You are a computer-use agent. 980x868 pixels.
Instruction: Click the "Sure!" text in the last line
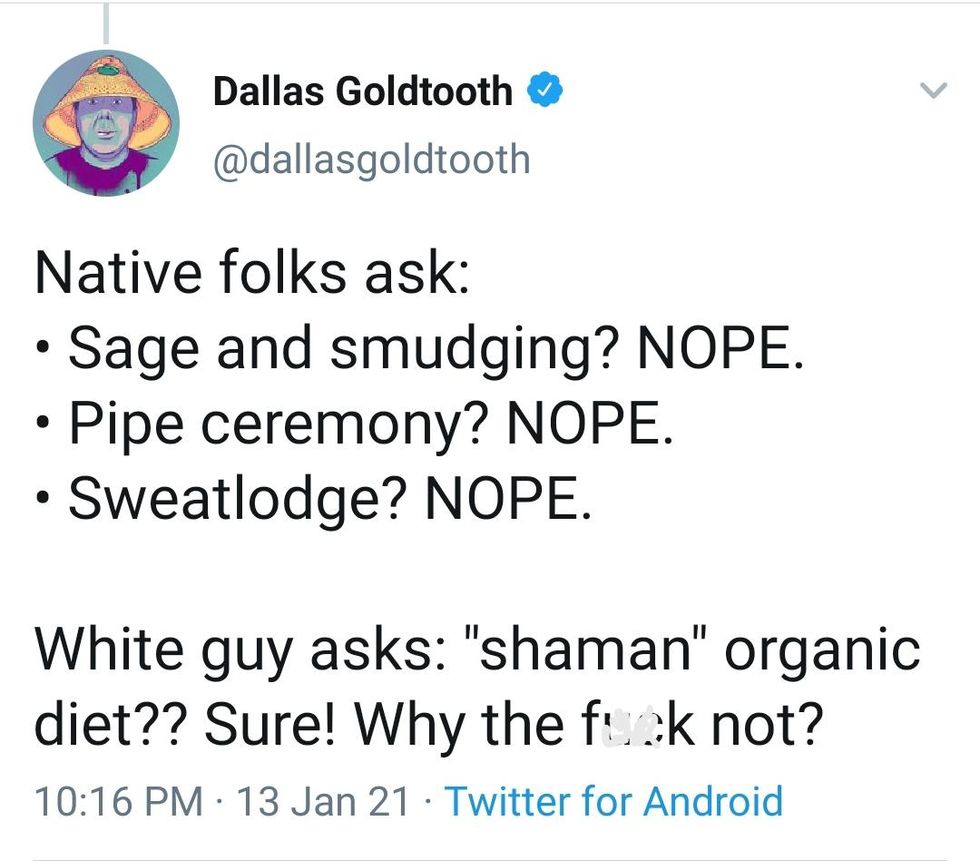pyautogui.click(x=266, y=724)
